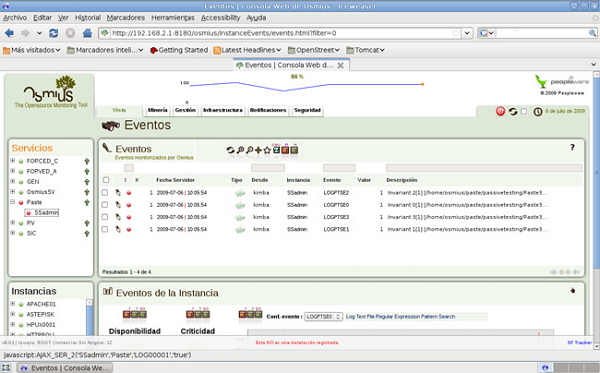
Task: Expand the RV service node
Action: (13, 223)
